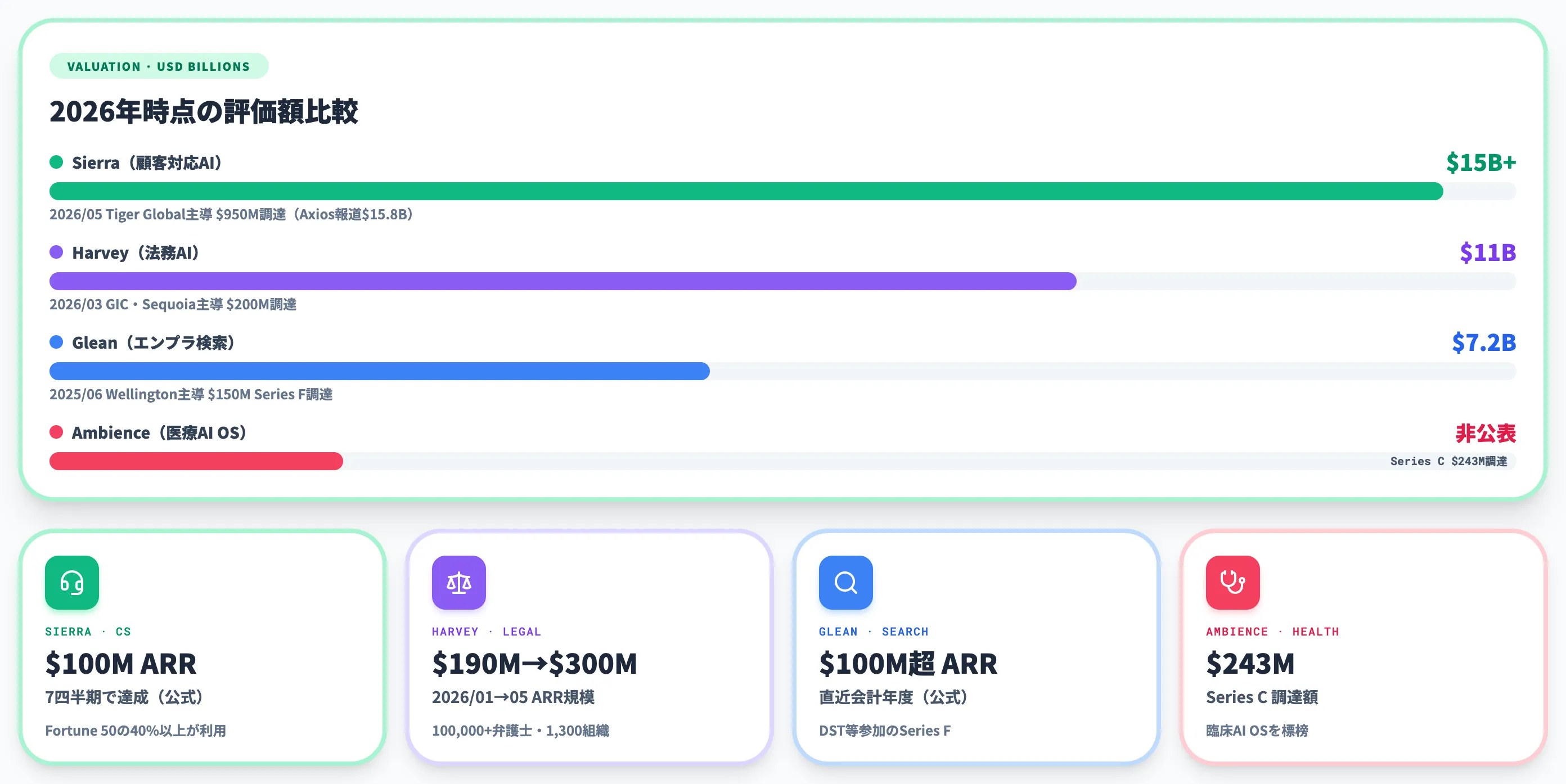Click the purple dot beside Harvey
This screenshot has width=1566, height=784.
click(x=57, y=252)
